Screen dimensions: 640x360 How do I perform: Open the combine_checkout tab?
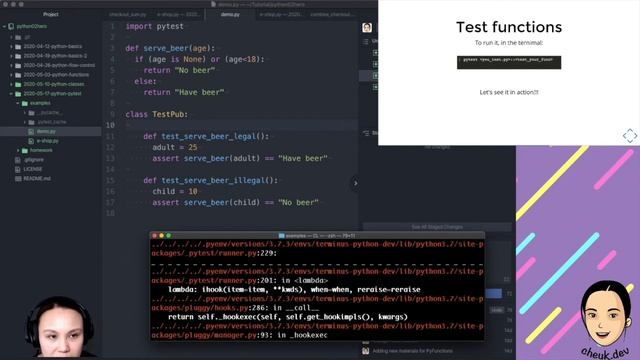click(331, 14)
